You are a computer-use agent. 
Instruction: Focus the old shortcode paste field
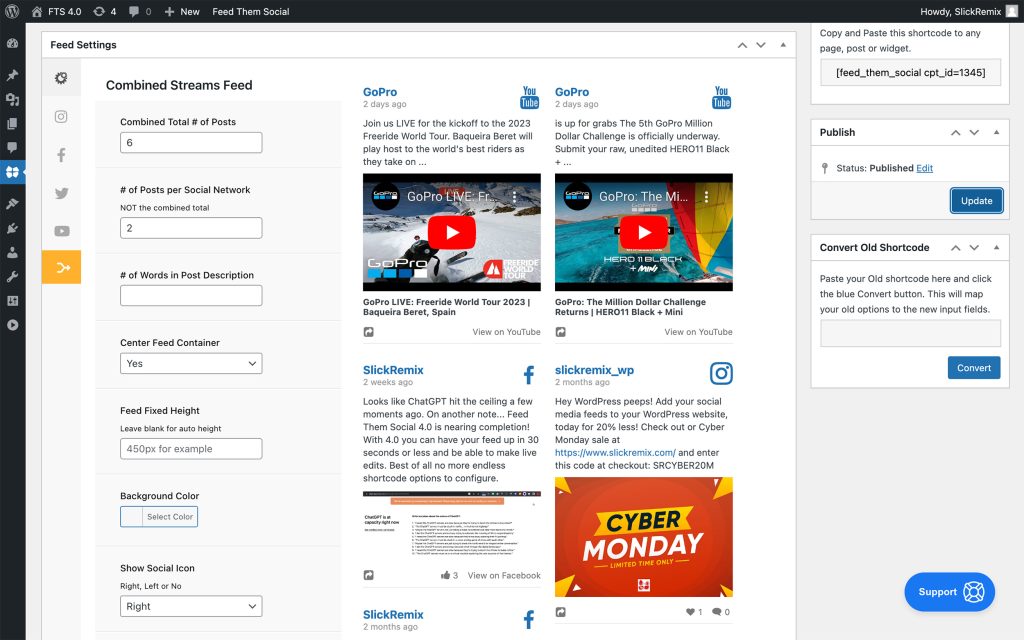(910, 333)
